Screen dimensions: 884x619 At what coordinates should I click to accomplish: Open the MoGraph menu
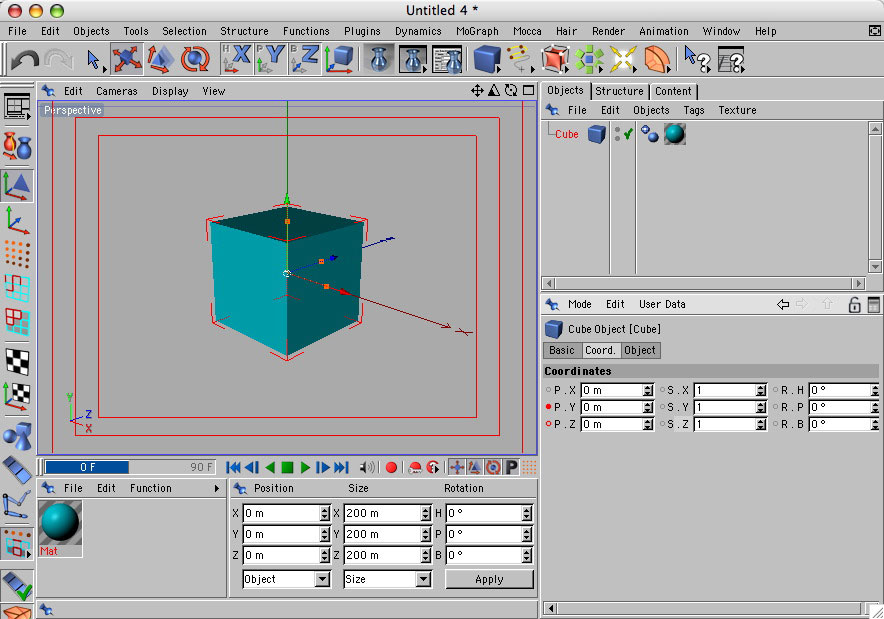pyautogui.click(x=477, y=31)
